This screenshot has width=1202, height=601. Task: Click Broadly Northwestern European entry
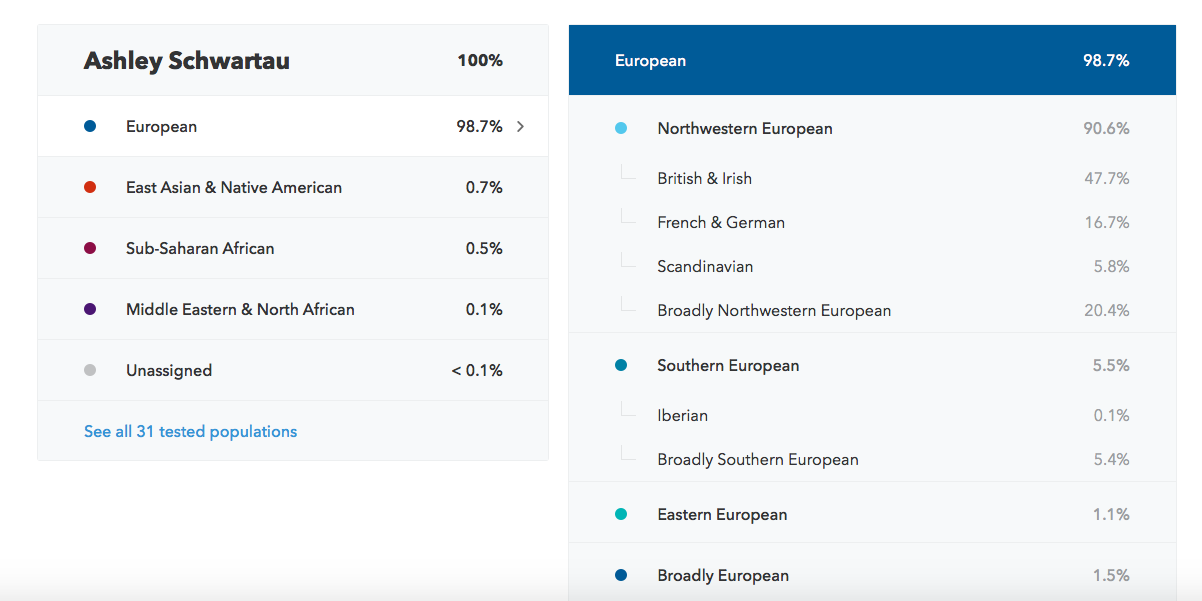pyautogui.click(x=773, y=311)
